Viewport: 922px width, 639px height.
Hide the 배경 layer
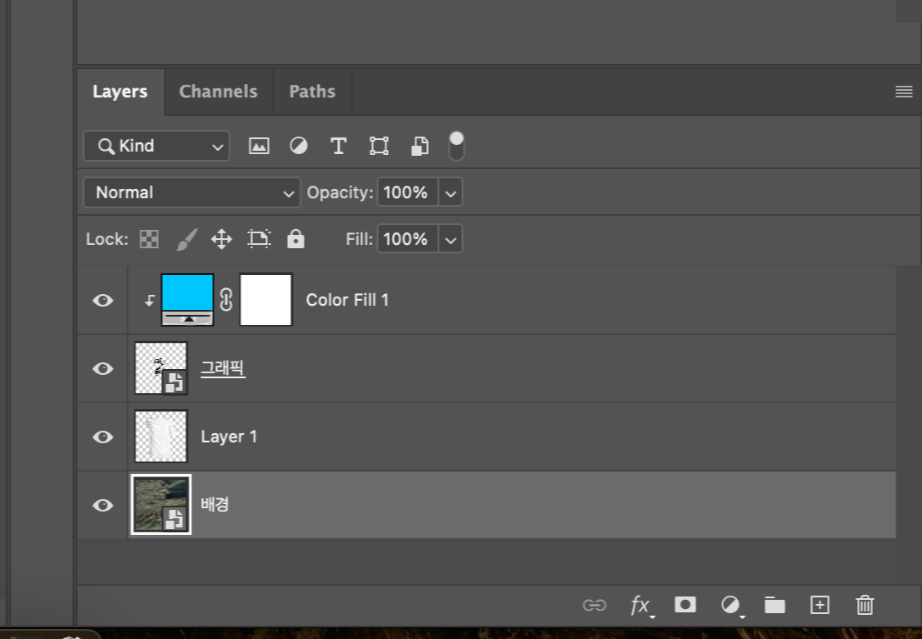coord(103,505)
